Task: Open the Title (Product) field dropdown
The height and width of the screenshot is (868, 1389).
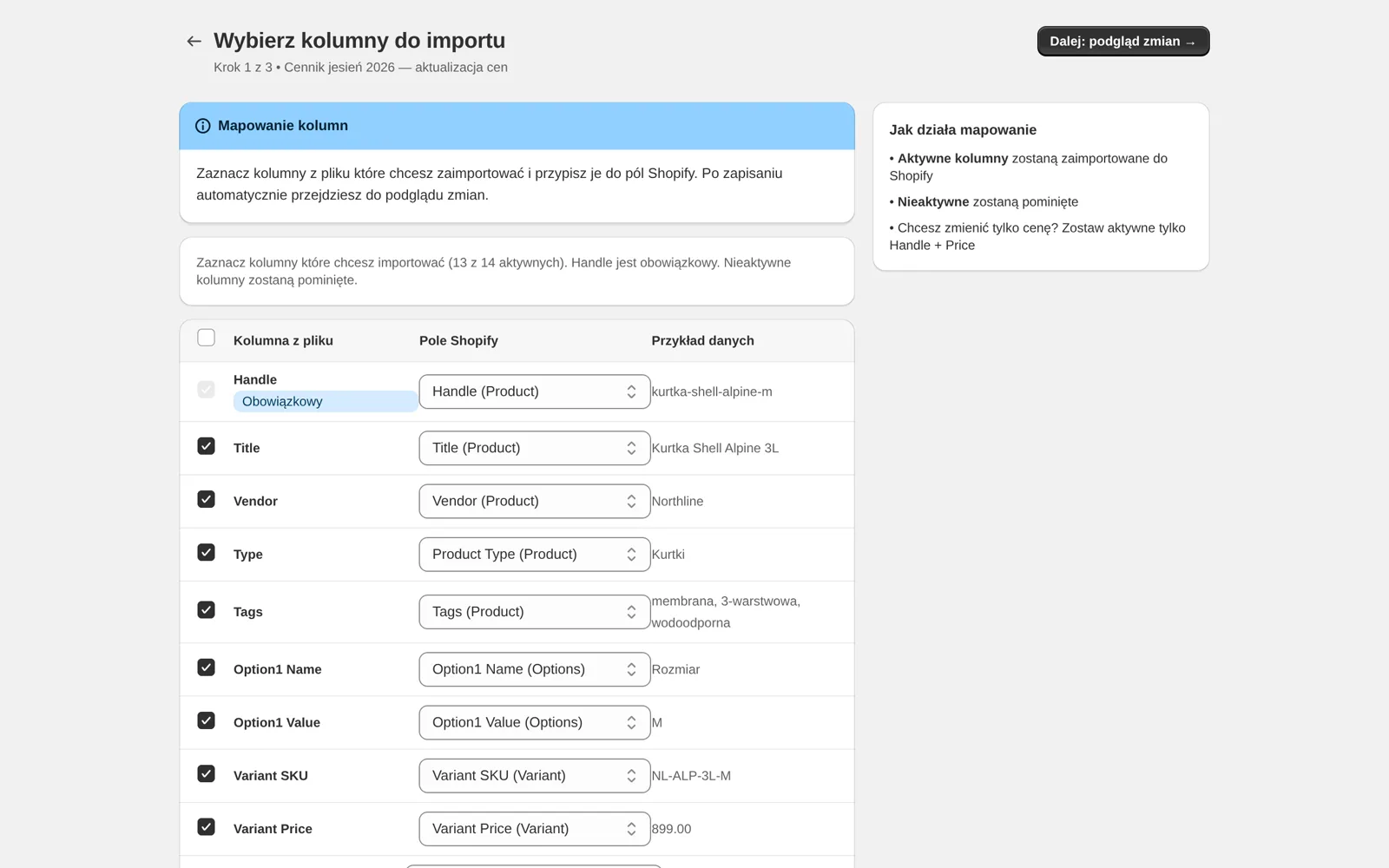Action: (535, 448)
